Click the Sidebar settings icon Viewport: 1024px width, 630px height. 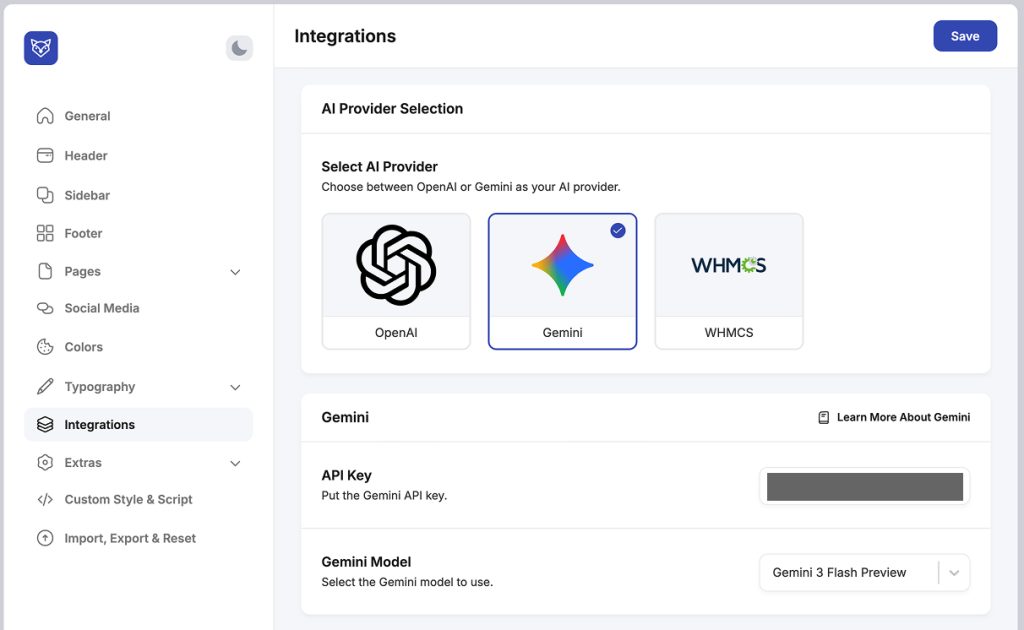click(x=45, y=195)
